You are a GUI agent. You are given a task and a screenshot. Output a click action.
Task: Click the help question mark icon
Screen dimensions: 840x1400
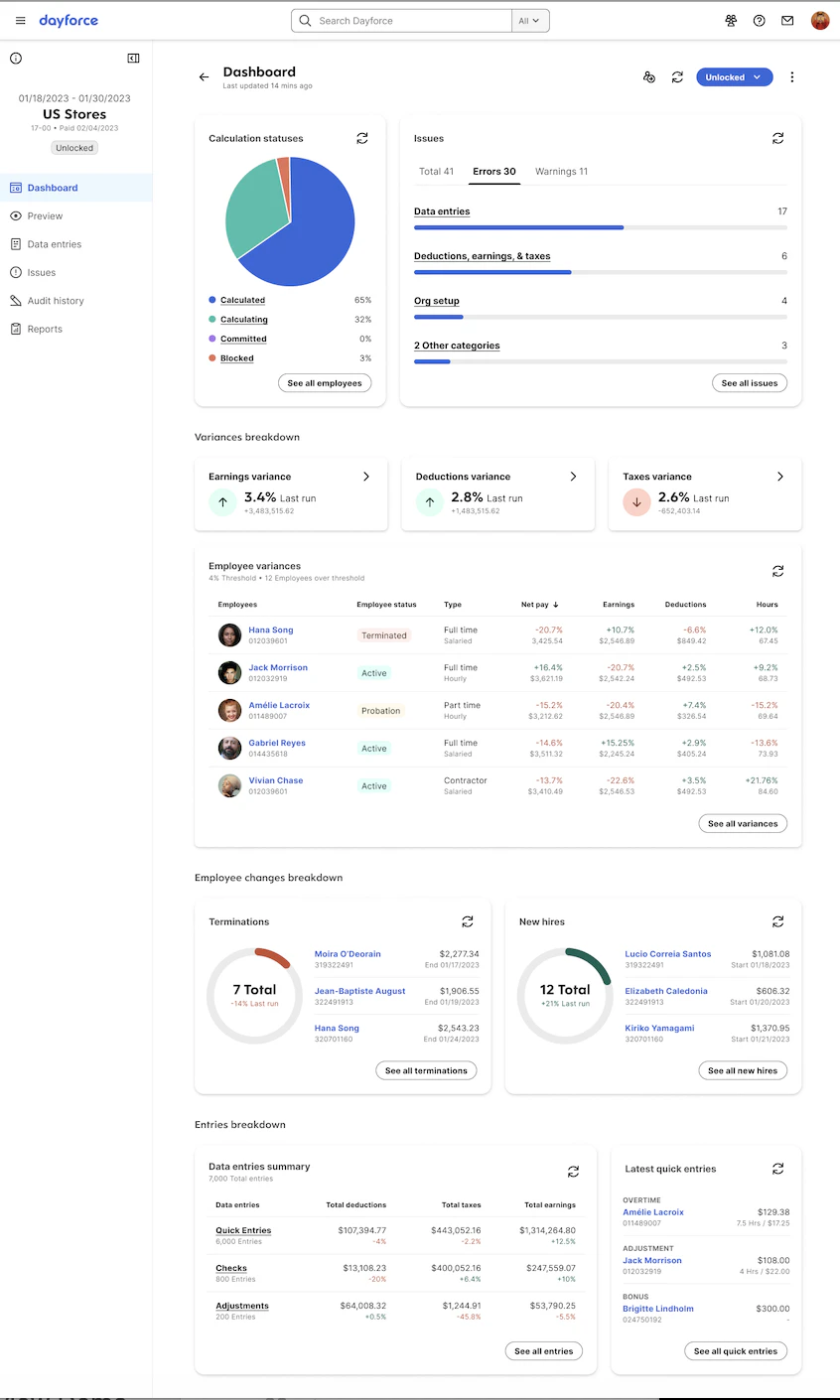click(x=759, y=21)
